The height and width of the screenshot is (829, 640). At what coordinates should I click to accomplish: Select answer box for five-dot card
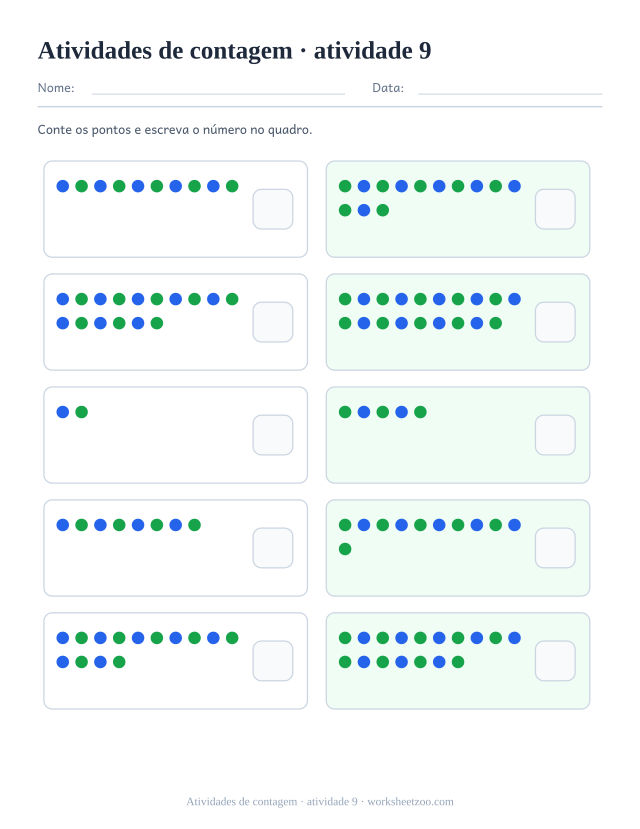tap(555, 435)
